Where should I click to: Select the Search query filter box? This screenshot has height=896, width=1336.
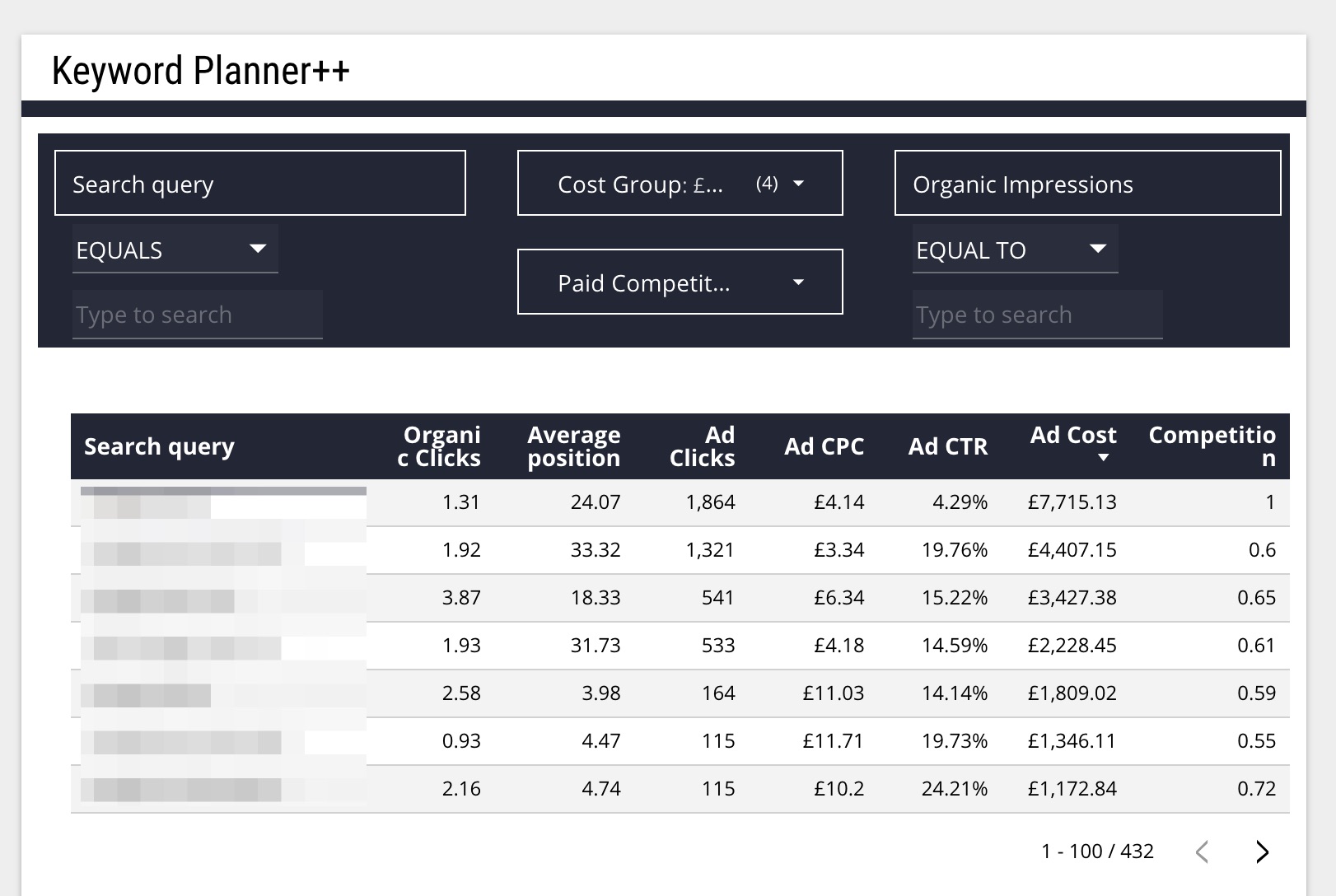pyautogui.click(x=259, y=184)
